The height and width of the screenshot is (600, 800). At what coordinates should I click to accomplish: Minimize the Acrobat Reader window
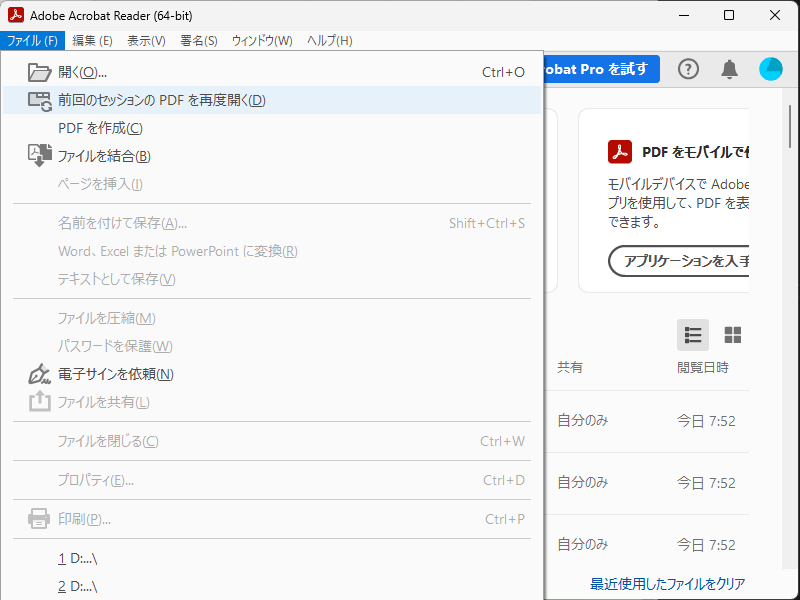[684, 15]
